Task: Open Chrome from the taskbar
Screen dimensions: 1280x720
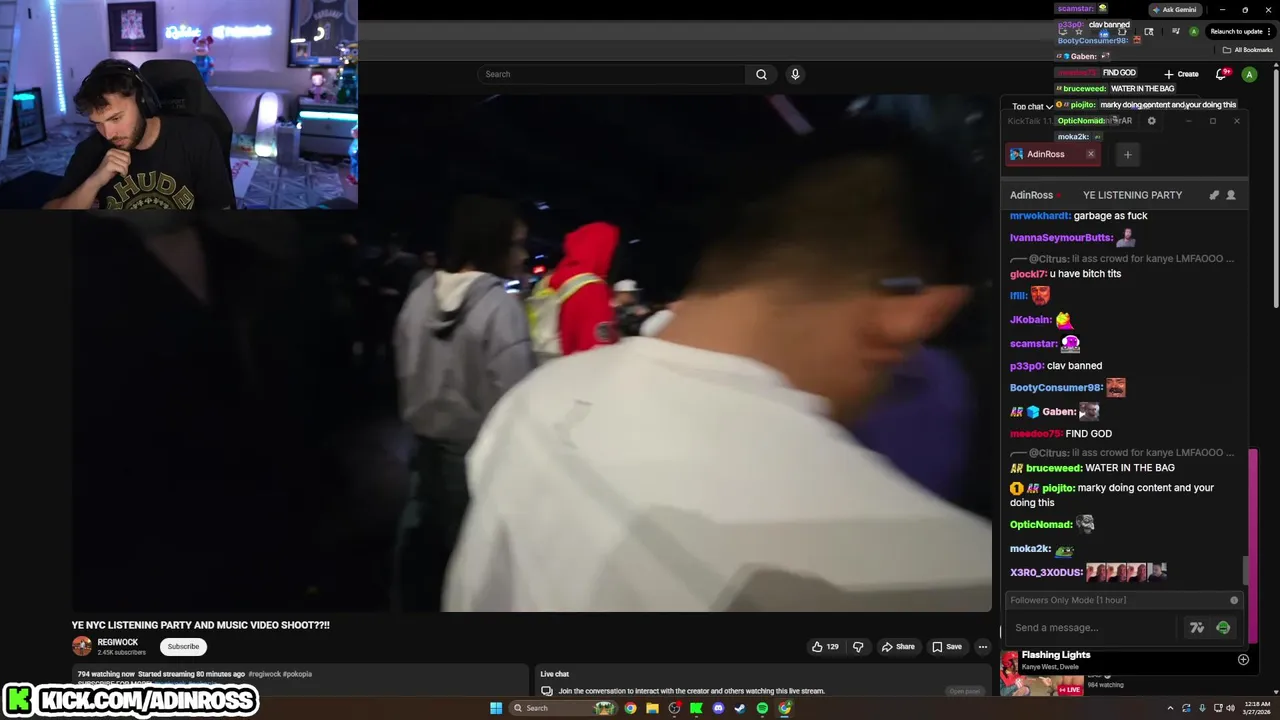Action: [x=630, y=708]
